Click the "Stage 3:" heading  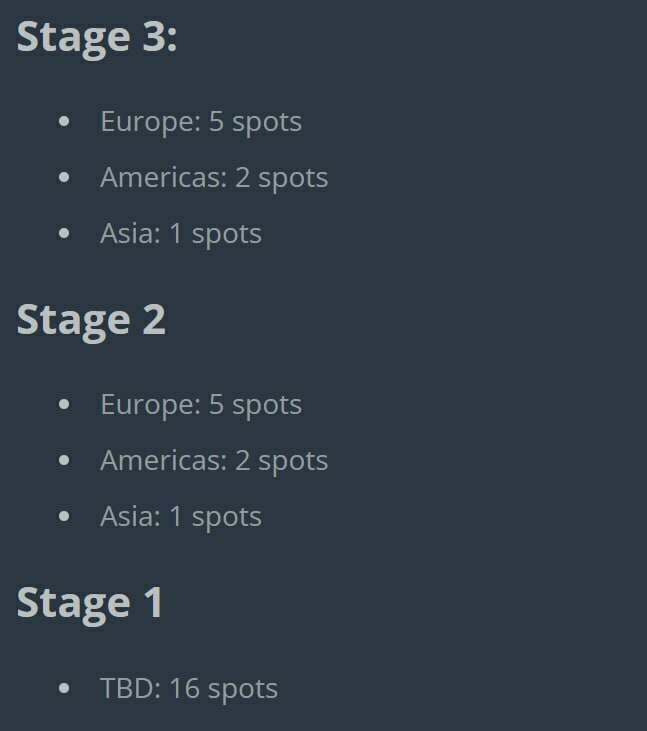pyautogui.click(x=96, y=37)
